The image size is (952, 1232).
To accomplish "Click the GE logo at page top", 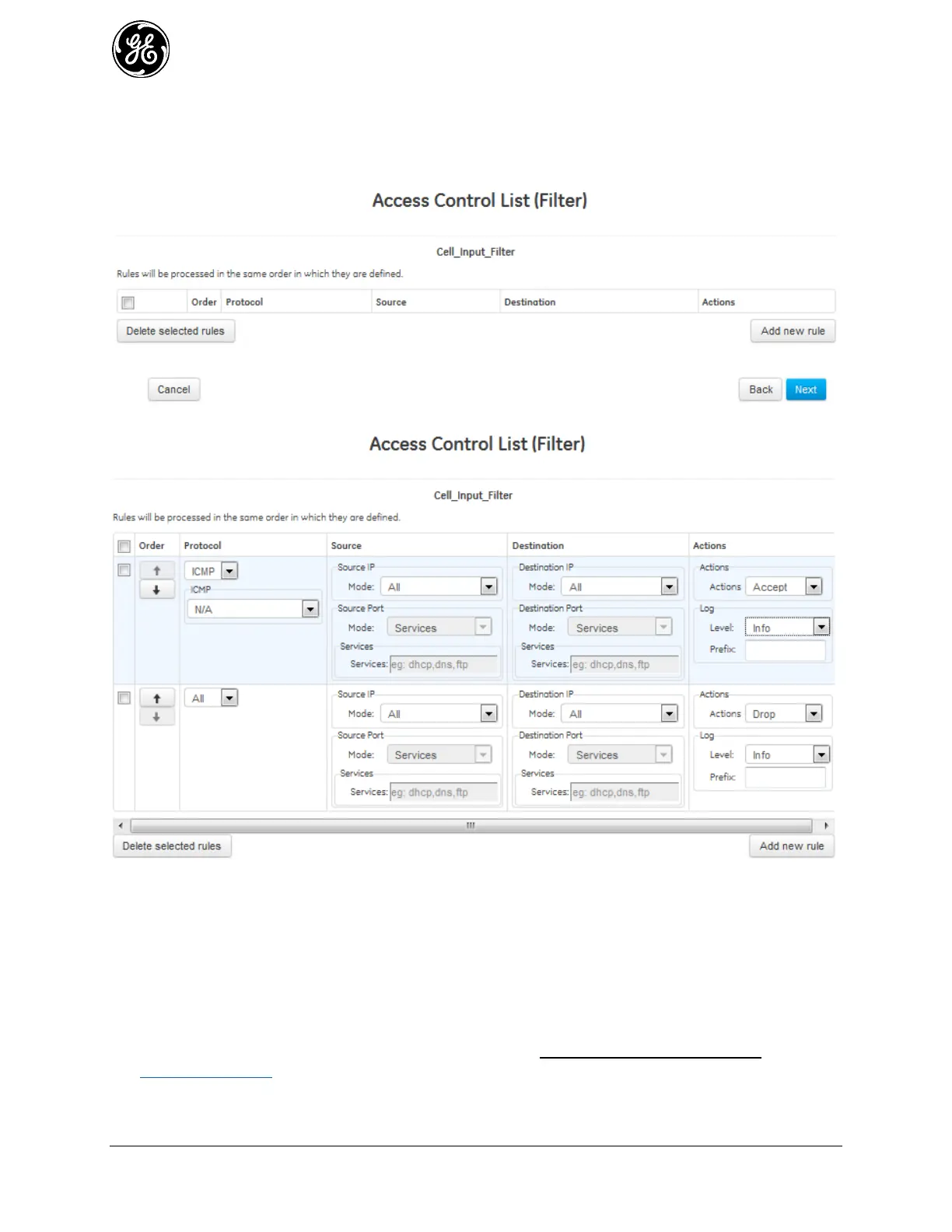I will coord(141,49).
